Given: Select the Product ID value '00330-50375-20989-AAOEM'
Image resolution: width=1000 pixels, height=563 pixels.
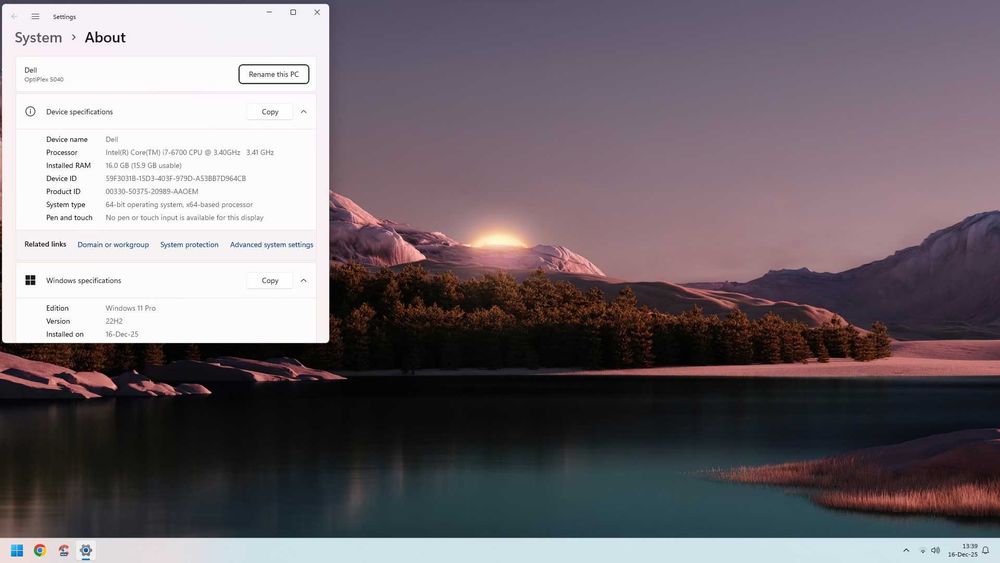Looking at the screenshot, I should pyautogui.click(x=152, y=191).
